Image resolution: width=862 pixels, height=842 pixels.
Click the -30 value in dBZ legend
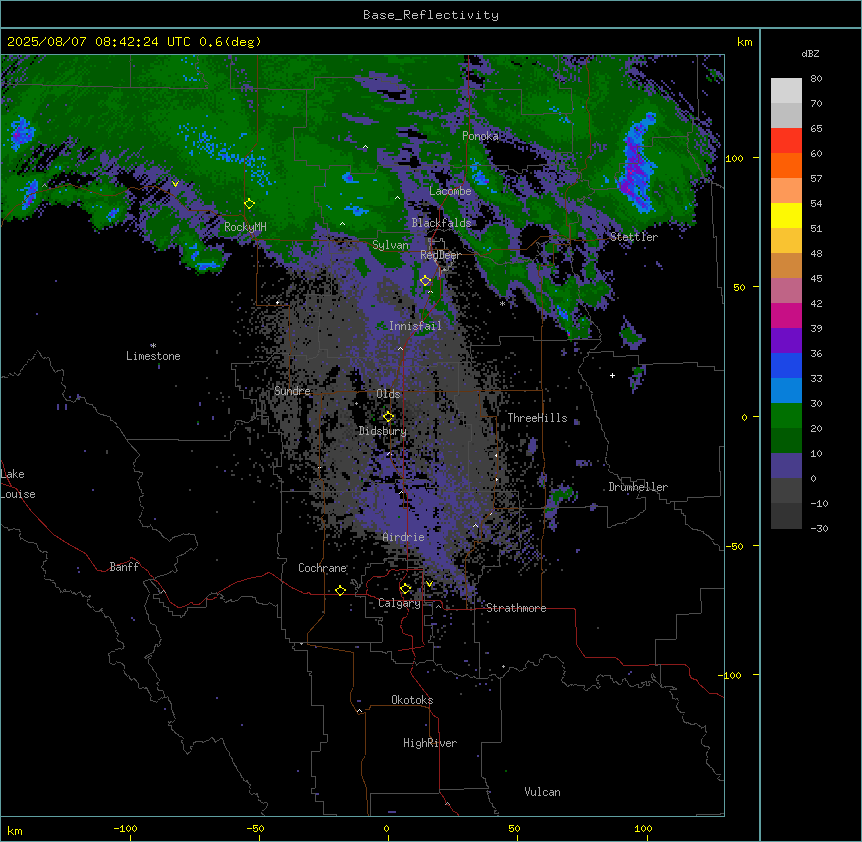coord(819,528)
